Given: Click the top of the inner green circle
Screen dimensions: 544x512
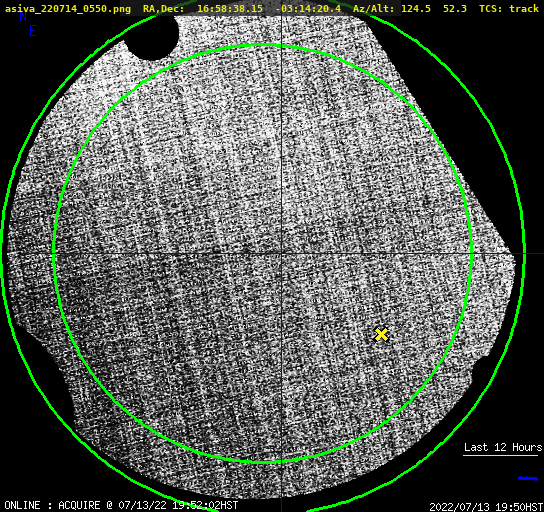Looking at the screenshot, I should click(x=264, y=45).
